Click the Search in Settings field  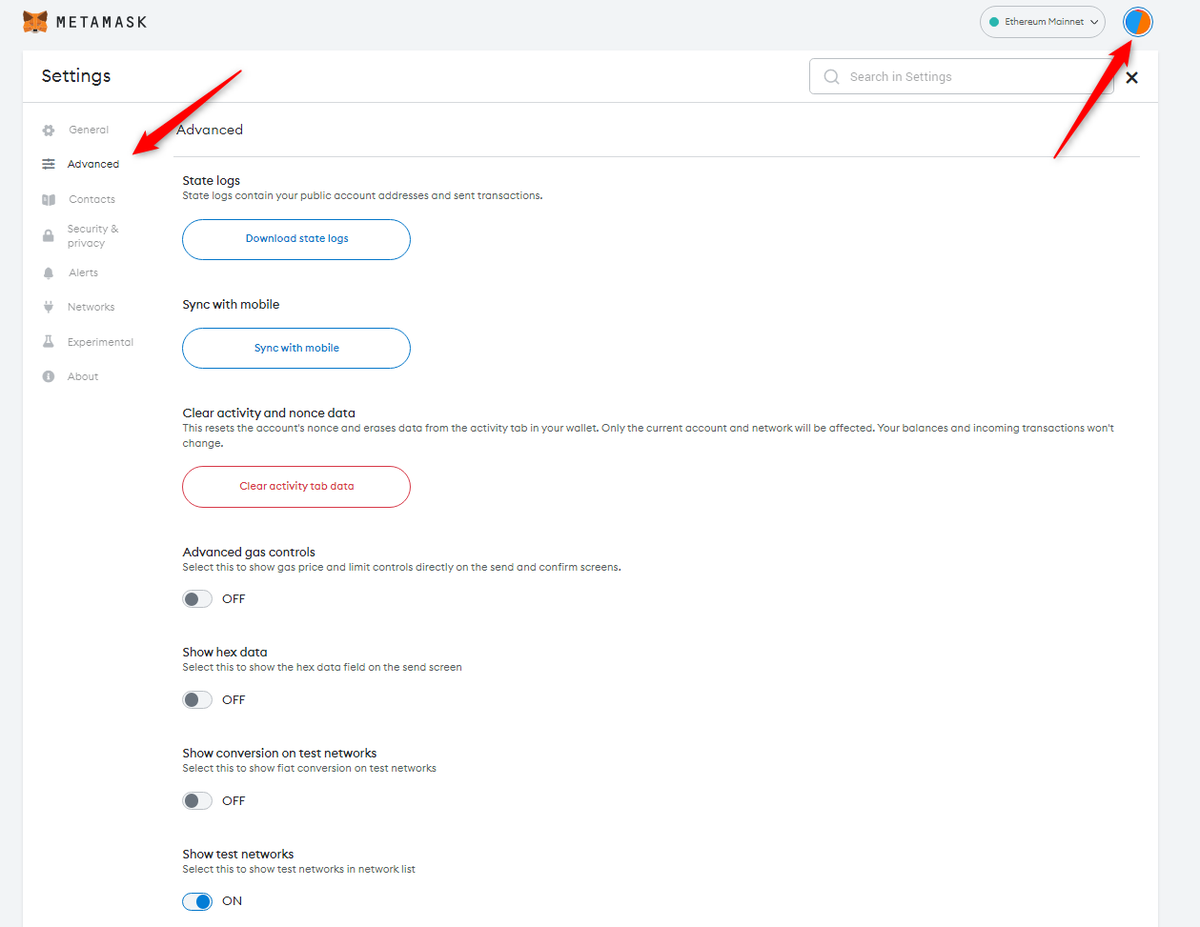tap(960, 76)
